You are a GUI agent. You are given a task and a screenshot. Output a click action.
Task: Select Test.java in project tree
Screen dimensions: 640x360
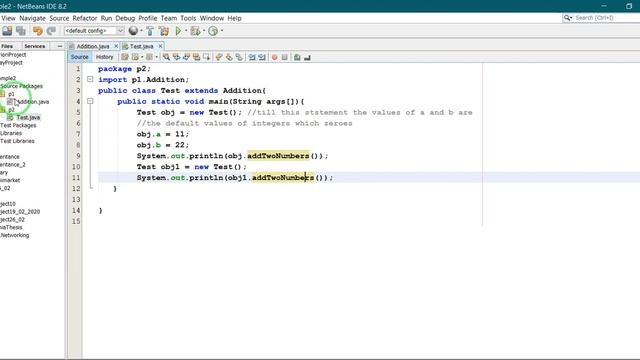(x=28, y=118)
